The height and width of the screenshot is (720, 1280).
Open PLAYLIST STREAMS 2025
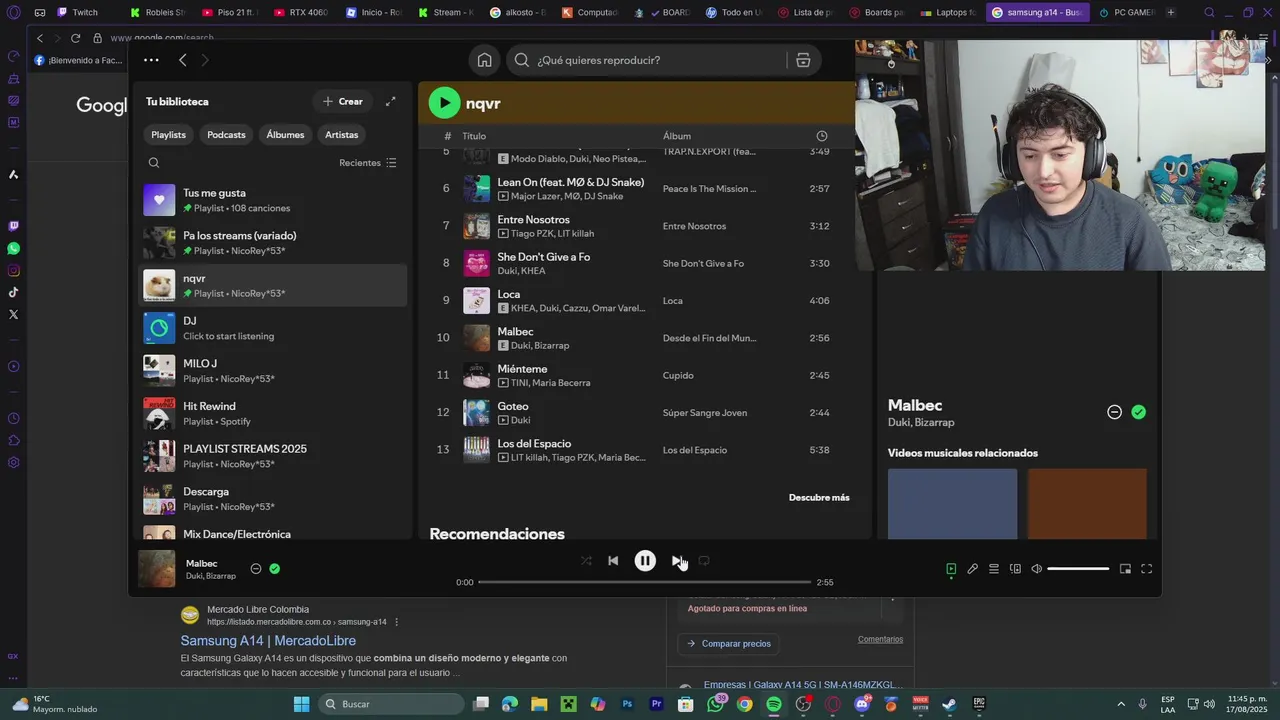[272, 456]
